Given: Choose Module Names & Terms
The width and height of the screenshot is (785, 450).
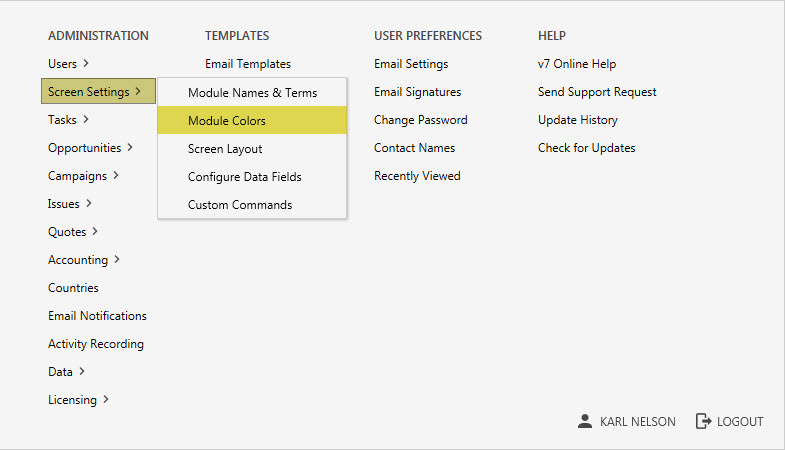Looking at the screenshot, I should point(252,93).
